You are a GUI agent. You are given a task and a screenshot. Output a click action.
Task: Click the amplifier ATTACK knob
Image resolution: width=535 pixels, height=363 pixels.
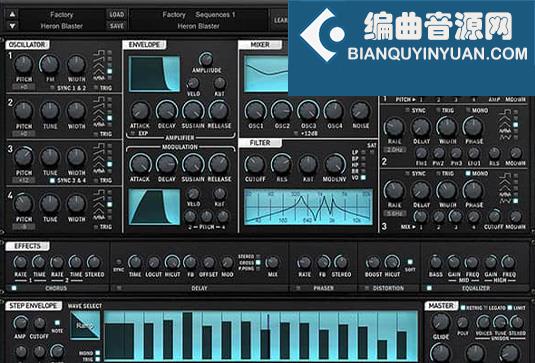[x=140, y=111]
